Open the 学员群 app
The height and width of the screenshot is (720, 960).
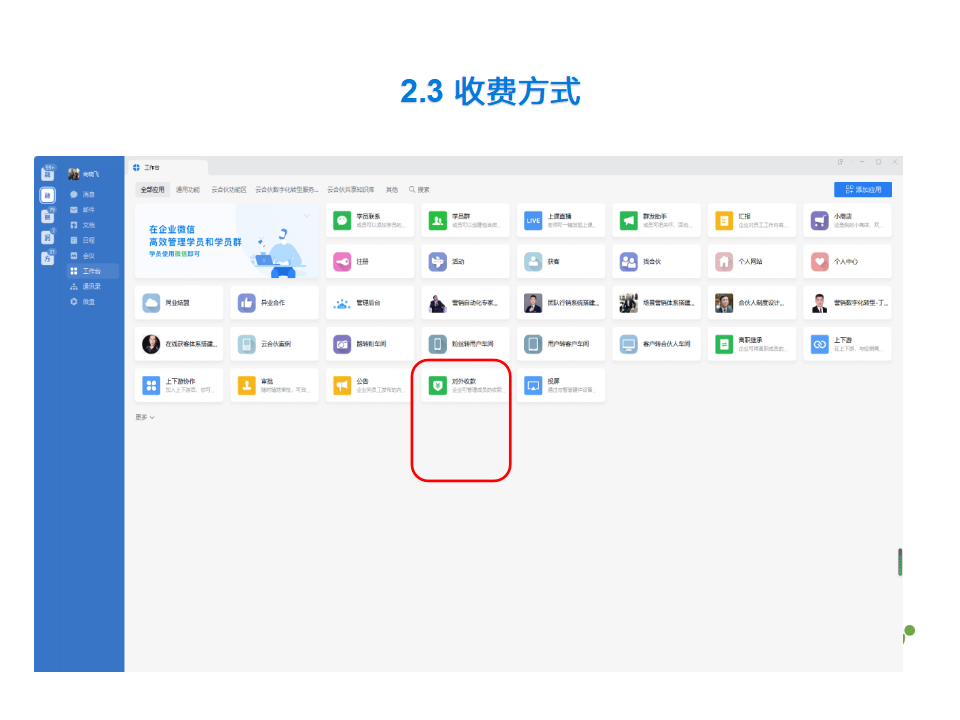465,220
